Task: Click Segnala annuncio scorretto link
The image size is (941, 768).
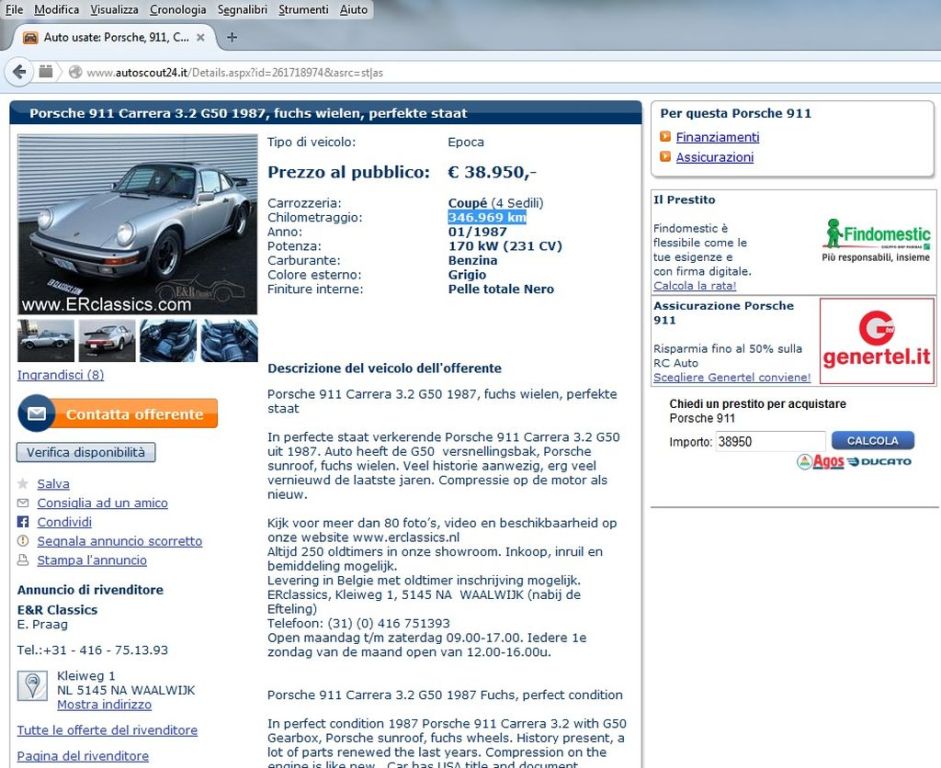Action: pos(119,541)
